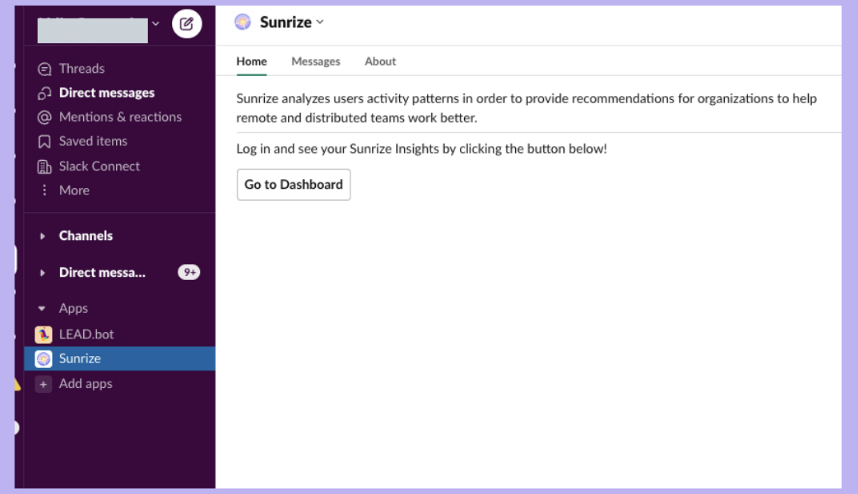The width and height of the screenshot is (858, 494).
Task: Open the Saved items label
Action: pos(93,141)
